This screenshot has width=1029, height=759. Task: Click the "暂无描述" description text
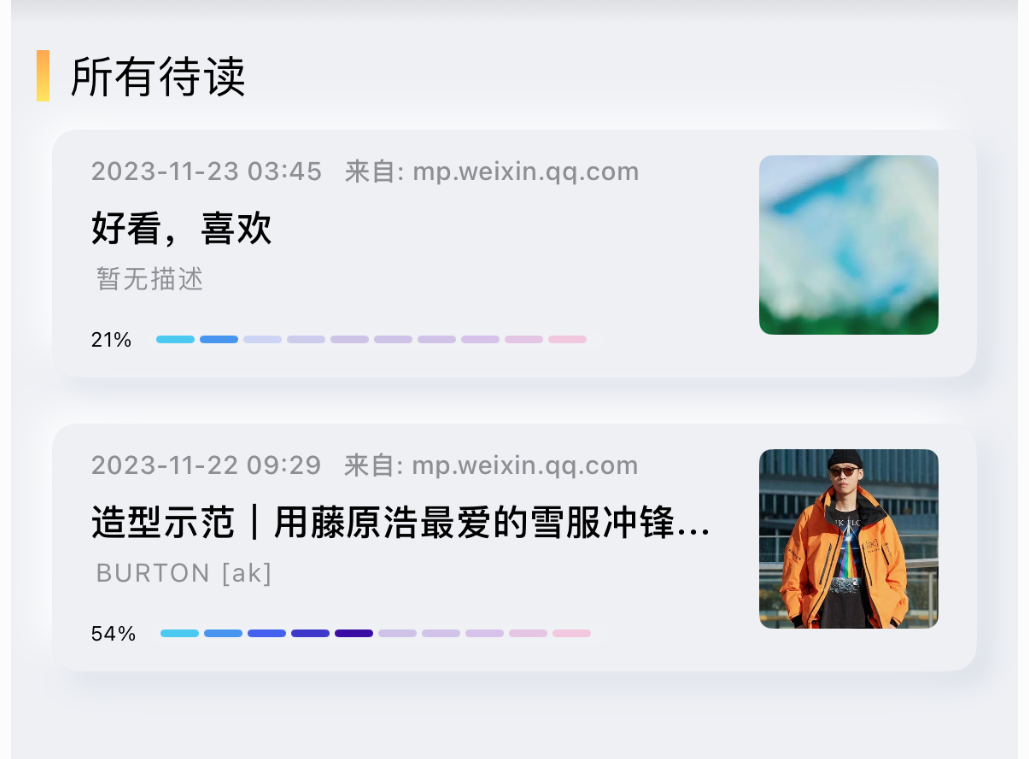pos(150,279)
